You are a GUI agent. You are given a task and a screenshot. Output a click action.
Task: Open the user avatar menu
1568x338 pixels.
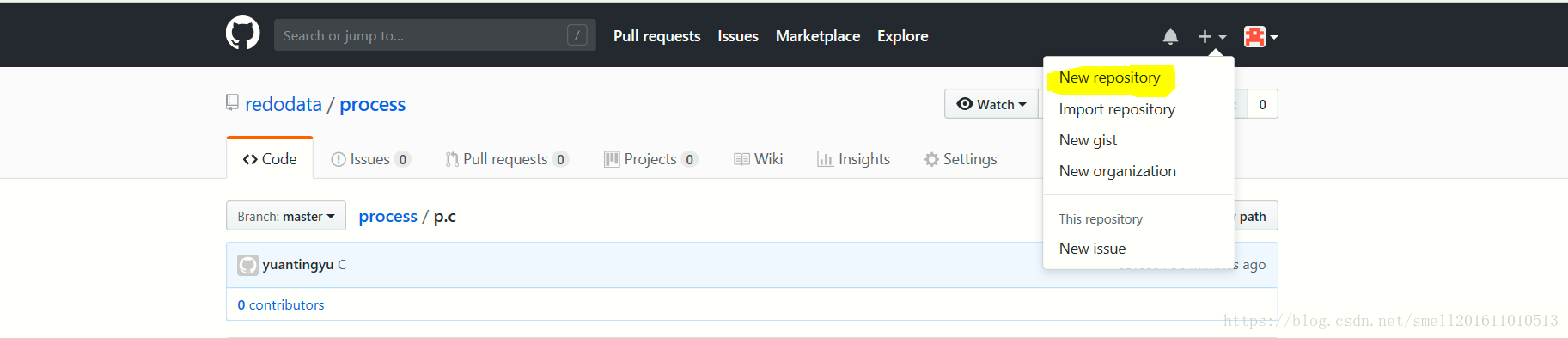pyautogui.click(x=1260, y=36)
